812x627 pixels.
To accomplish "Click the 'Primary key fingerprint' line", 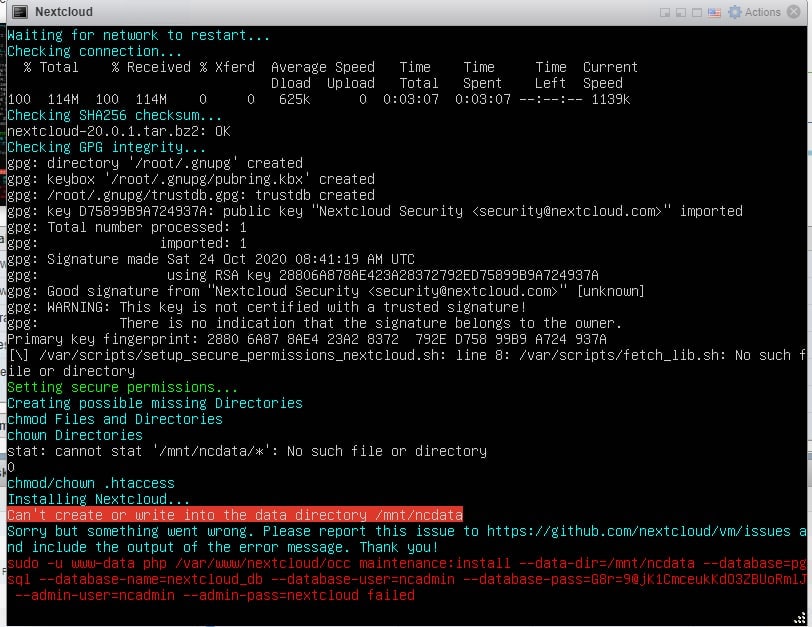I will coord(307,339).
